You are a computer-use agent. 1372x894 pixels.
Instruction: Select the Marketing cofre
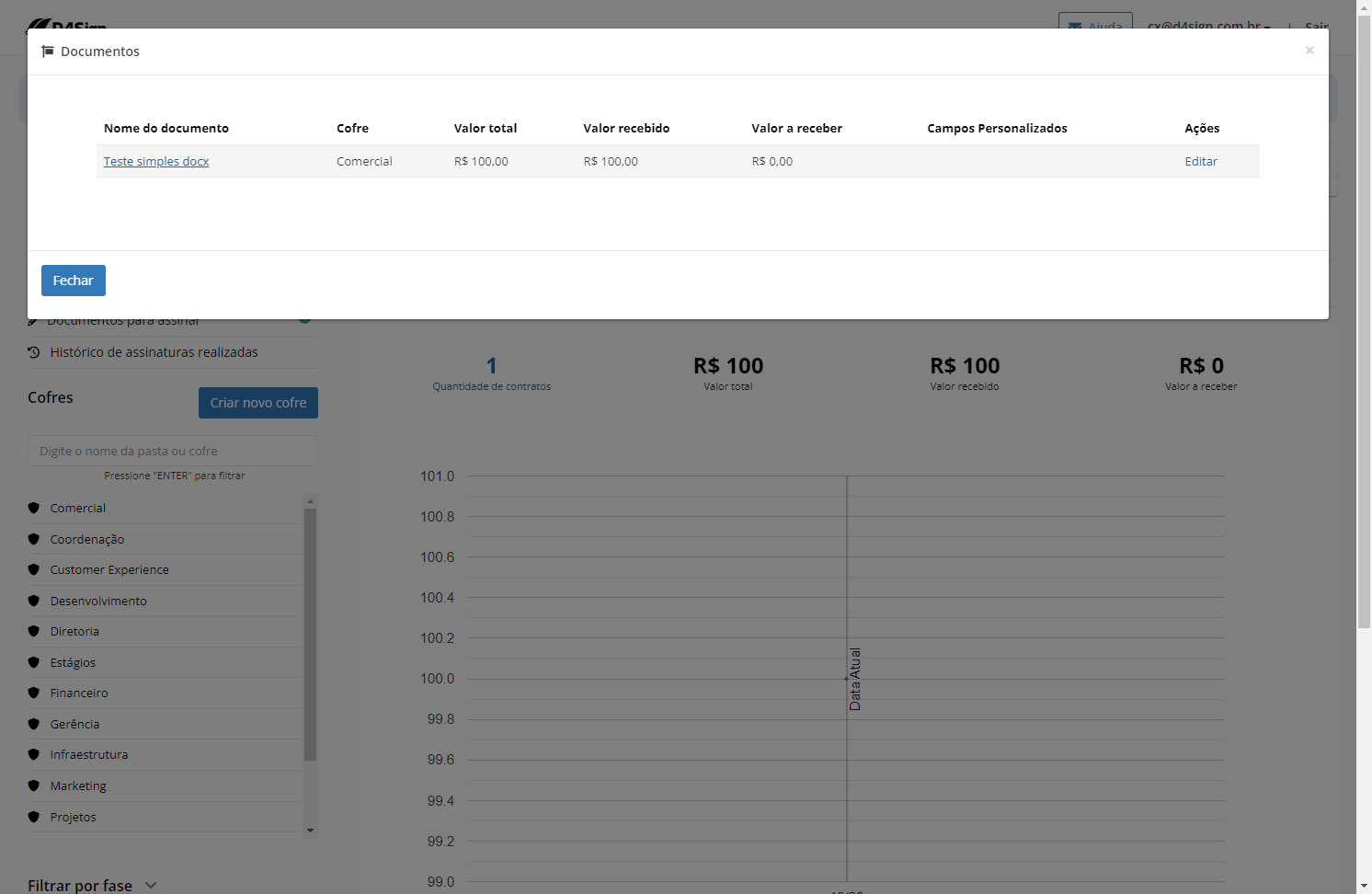pyautogui.click(x=78, y=785)
